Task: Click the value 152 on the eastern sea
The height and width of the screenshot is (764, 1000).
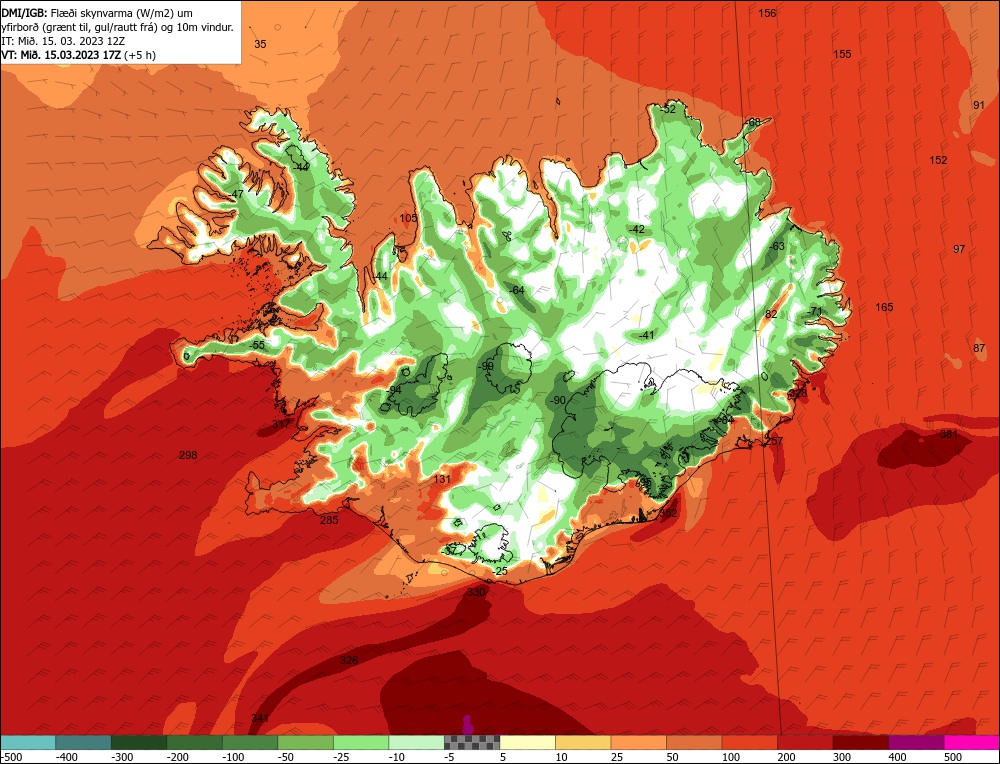Action: pos(938,160)
